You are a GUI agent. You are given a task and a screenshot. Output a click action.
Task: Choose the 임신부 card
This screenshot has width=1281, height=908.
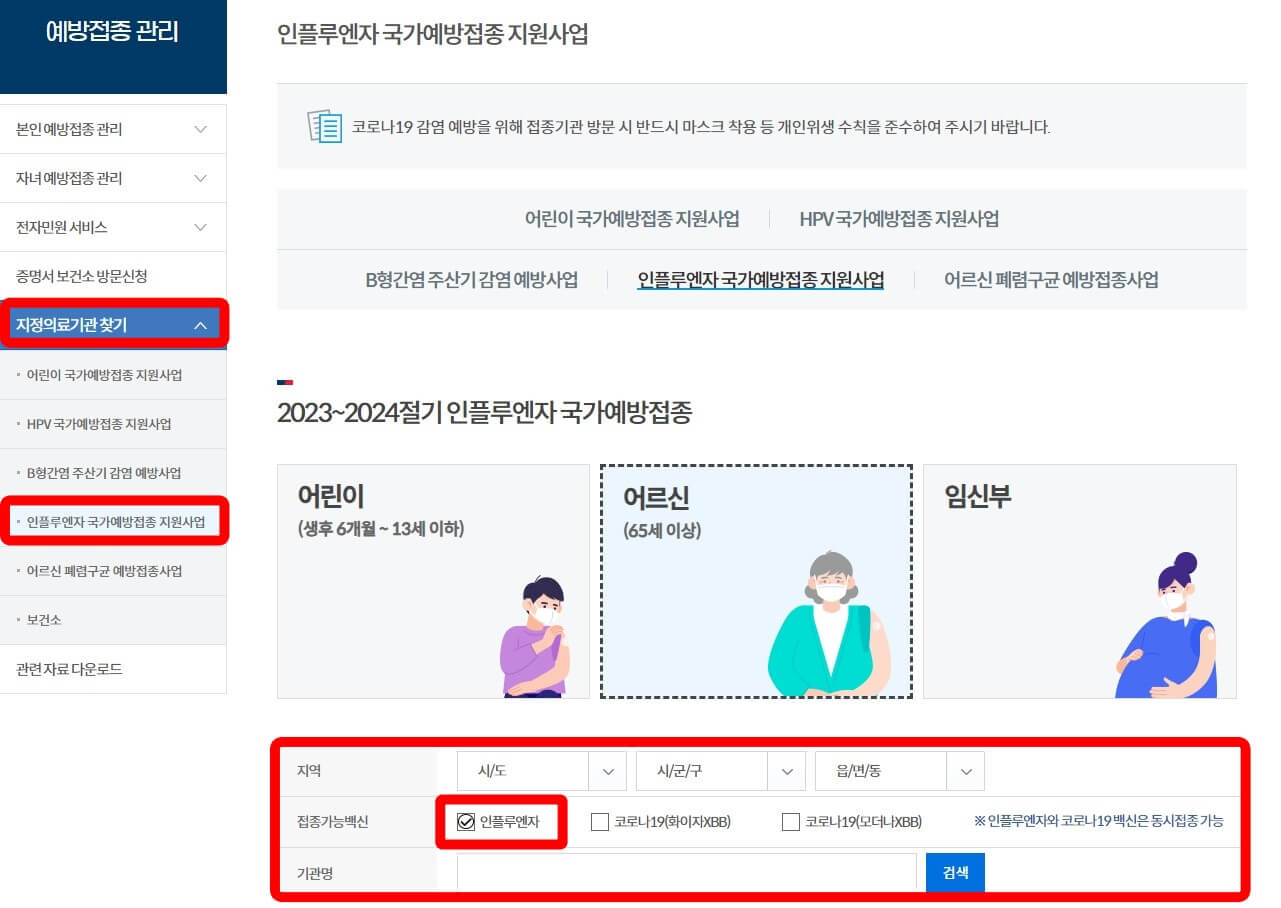1080,581
